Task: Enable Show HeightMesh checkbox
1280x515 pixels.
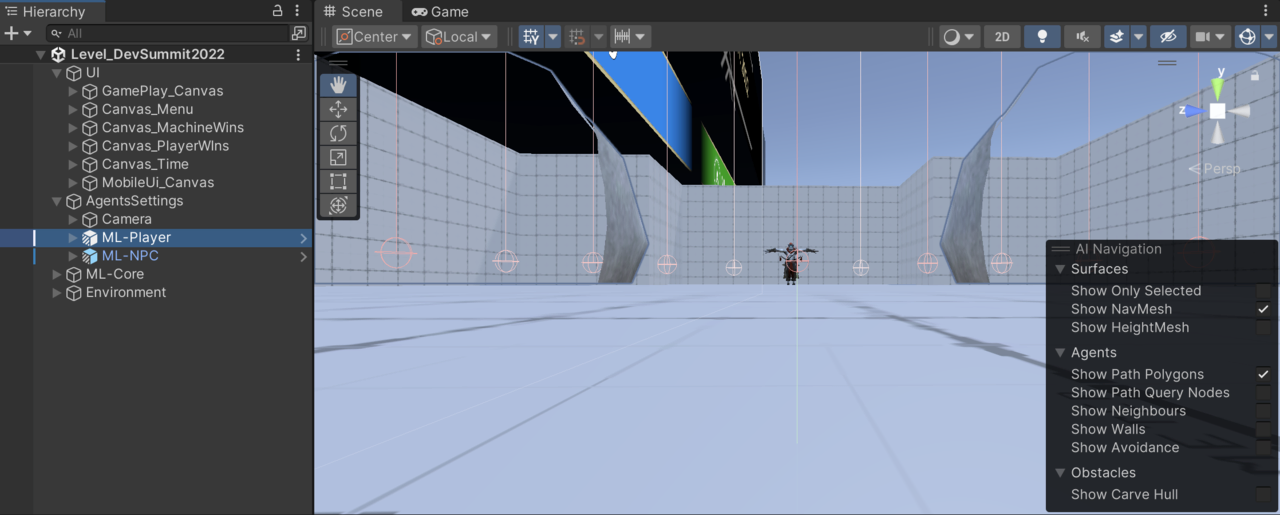Action: [x=1264, y=327]
